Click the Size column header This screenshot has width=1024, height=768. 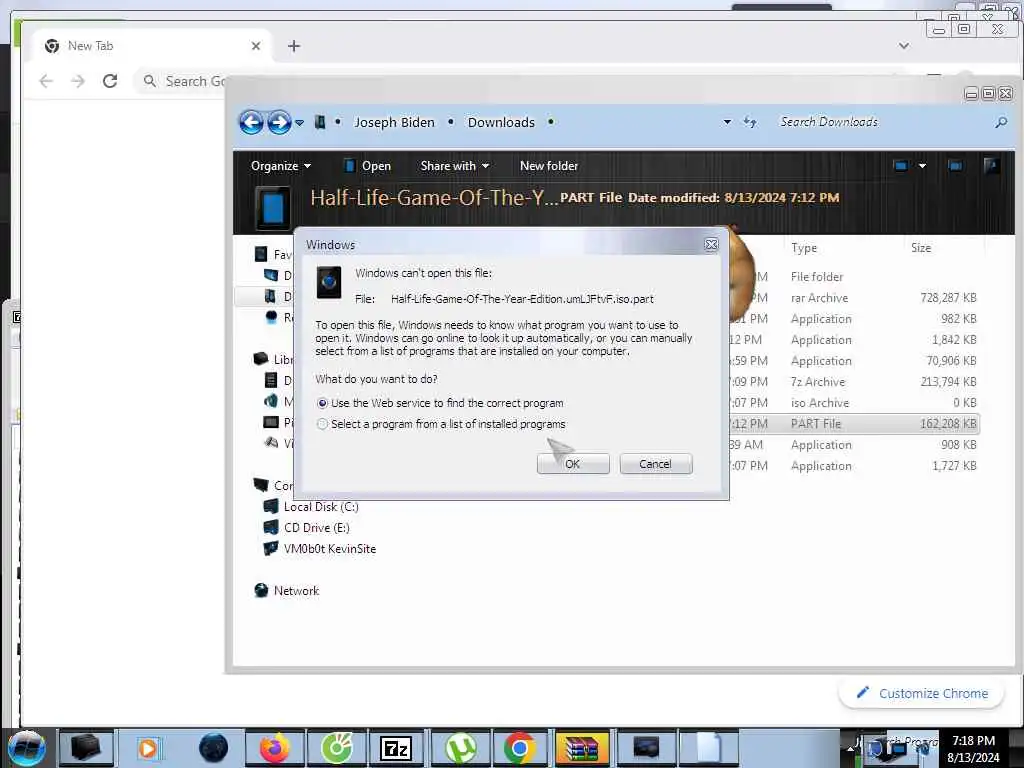click(x=921, y=248)
